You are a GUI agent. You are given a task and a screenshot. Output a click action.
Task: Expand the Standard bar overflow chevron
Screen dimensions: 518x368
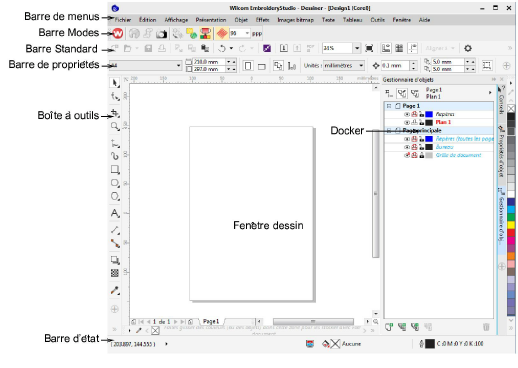(x=510, y=48)
